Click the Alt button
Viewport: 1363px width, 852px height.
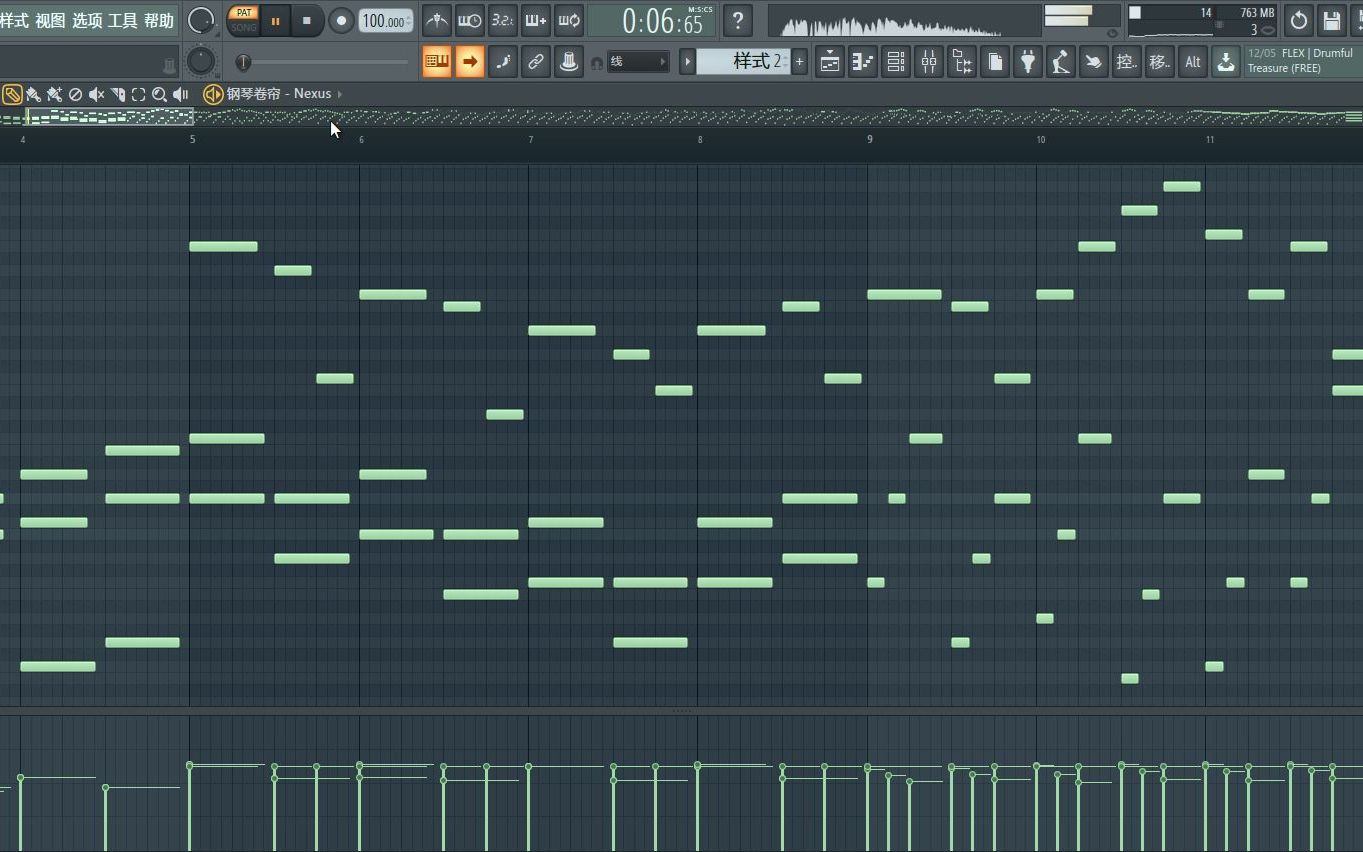tap(1193, 62)
